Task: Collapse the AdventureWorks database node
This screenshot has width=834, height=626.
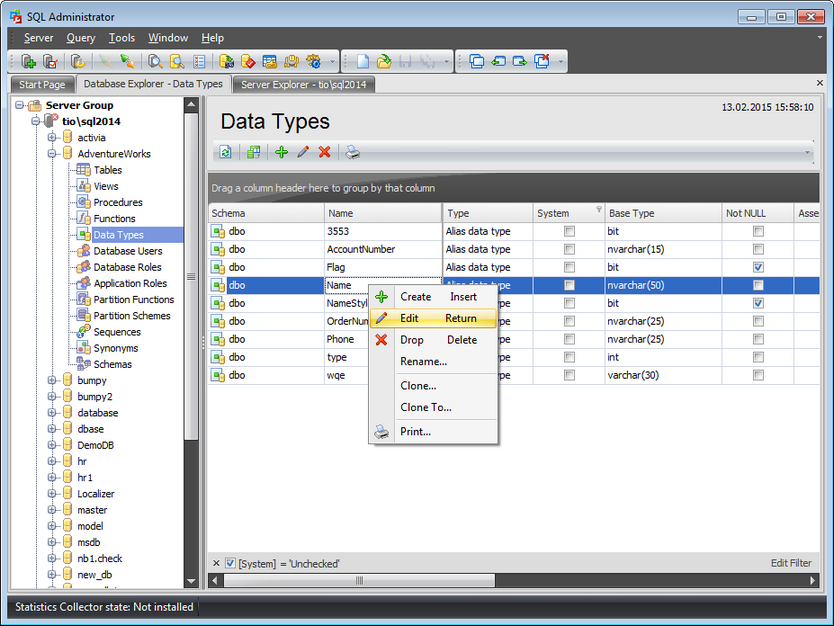Action: coord(52,154)
